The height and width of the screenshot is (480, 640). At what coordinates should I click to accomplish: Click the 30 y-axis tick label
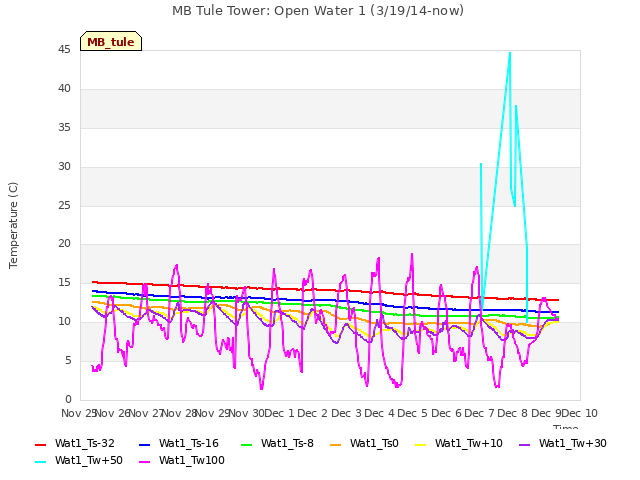pyautogui.click(x=64, y=167)
